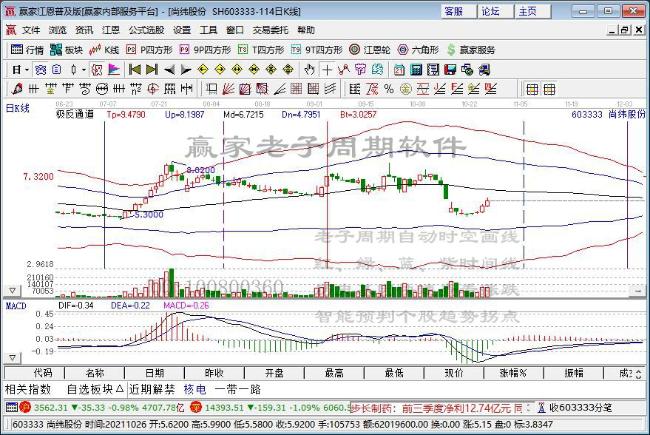Select the hand pan tool
650x435 pixels.
(309, 70)
